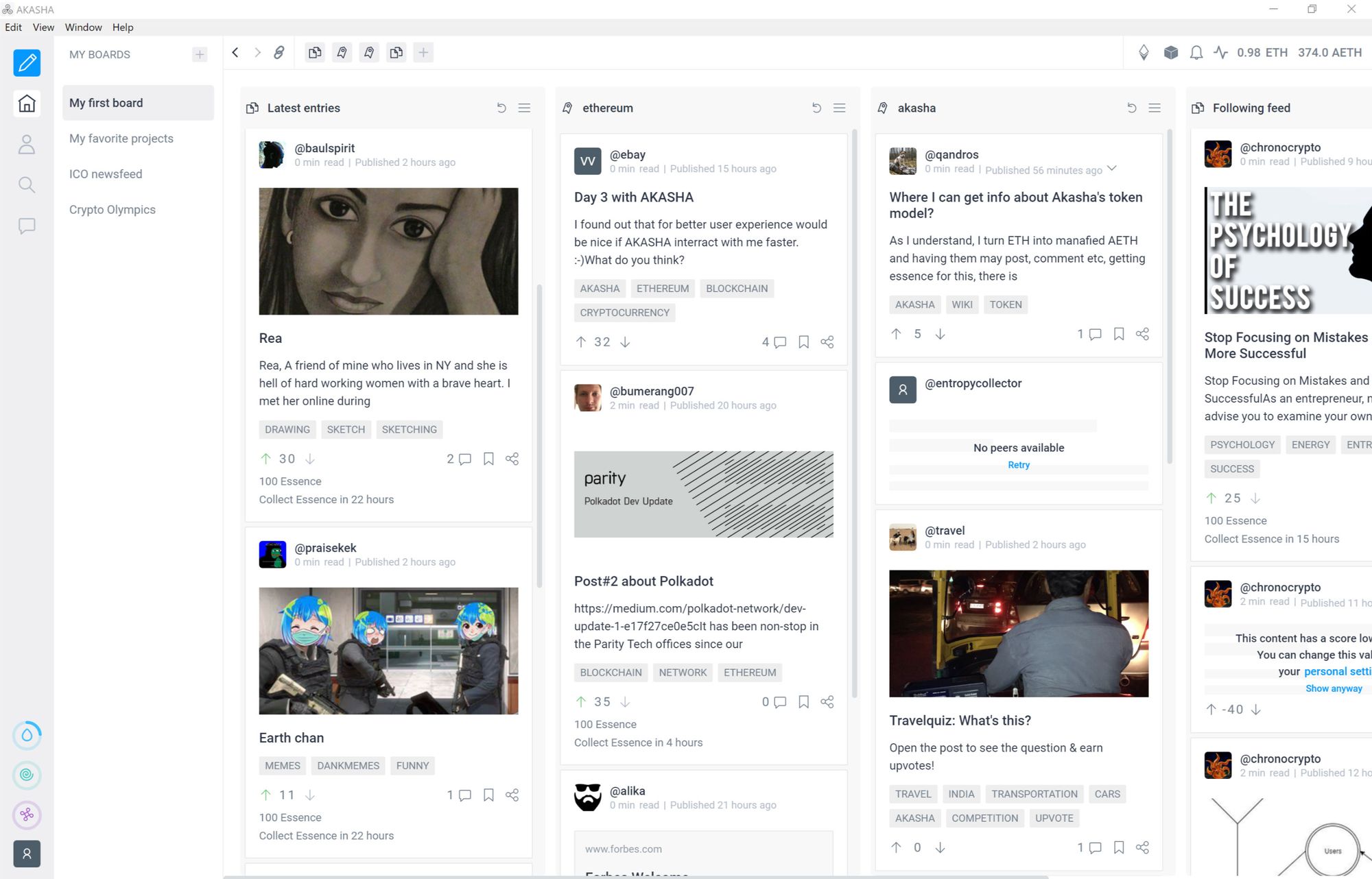The image size is (1372, 879).
Task: Upvote the Earth chan entry
Action: pyautogui.click(x=265, y=795)
